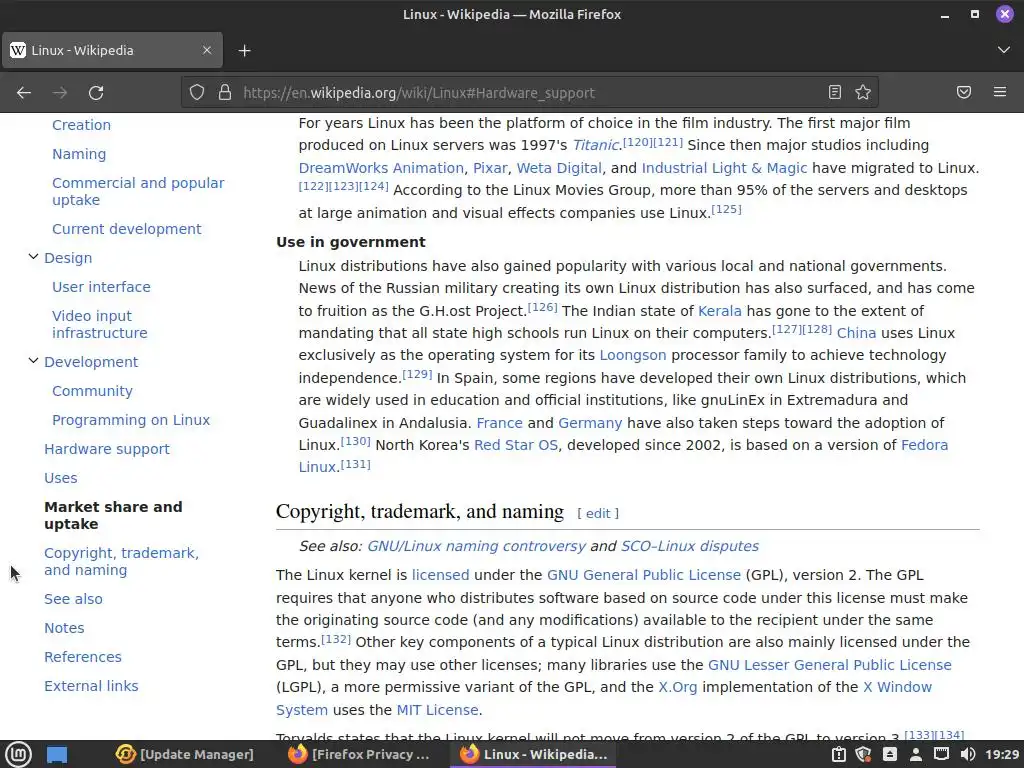Select Linux - Wikipedia browser tab

coord(112,50)
